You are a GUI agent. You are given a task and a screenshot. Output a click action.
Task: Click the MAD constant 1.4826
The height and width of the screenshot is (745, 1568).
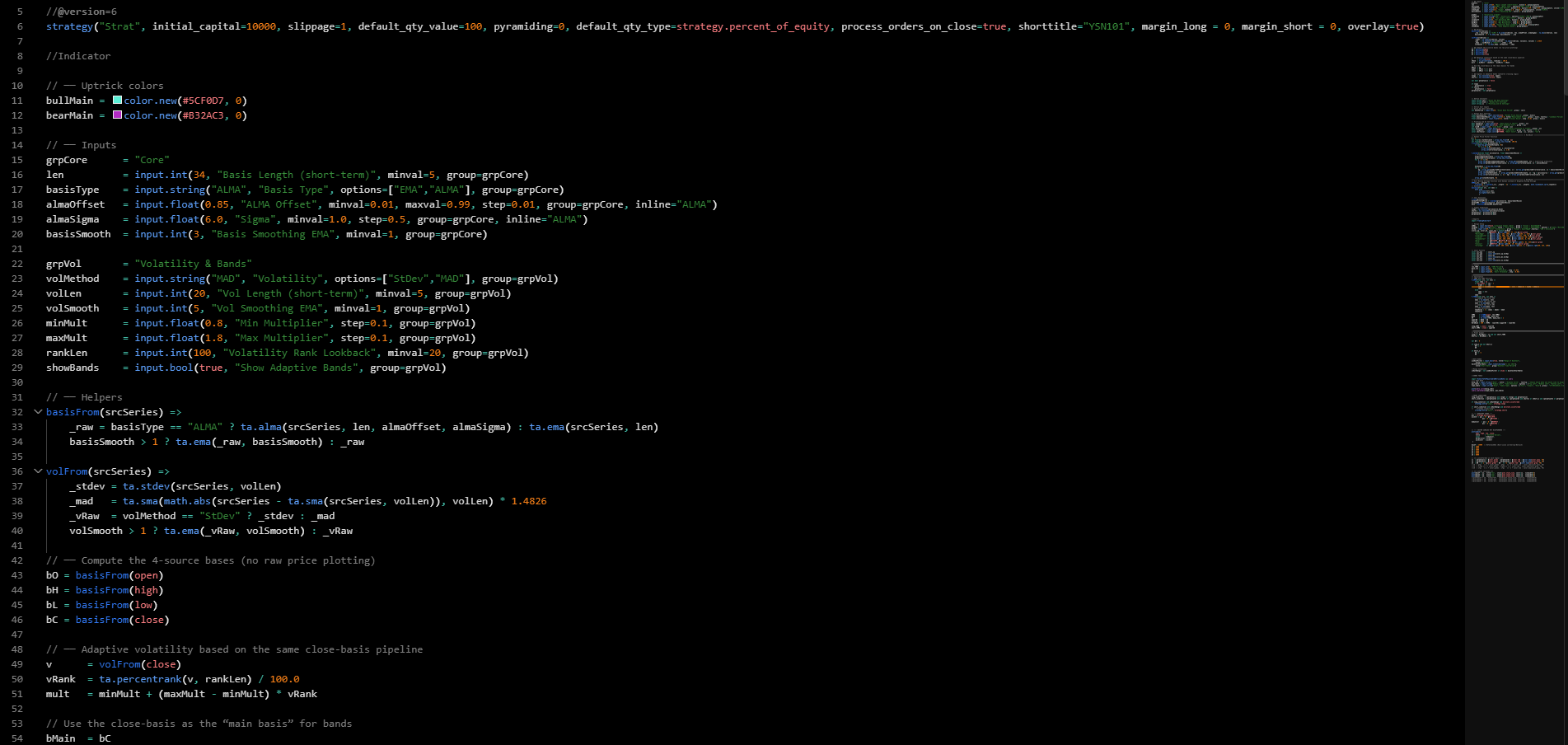click(531, 501)
